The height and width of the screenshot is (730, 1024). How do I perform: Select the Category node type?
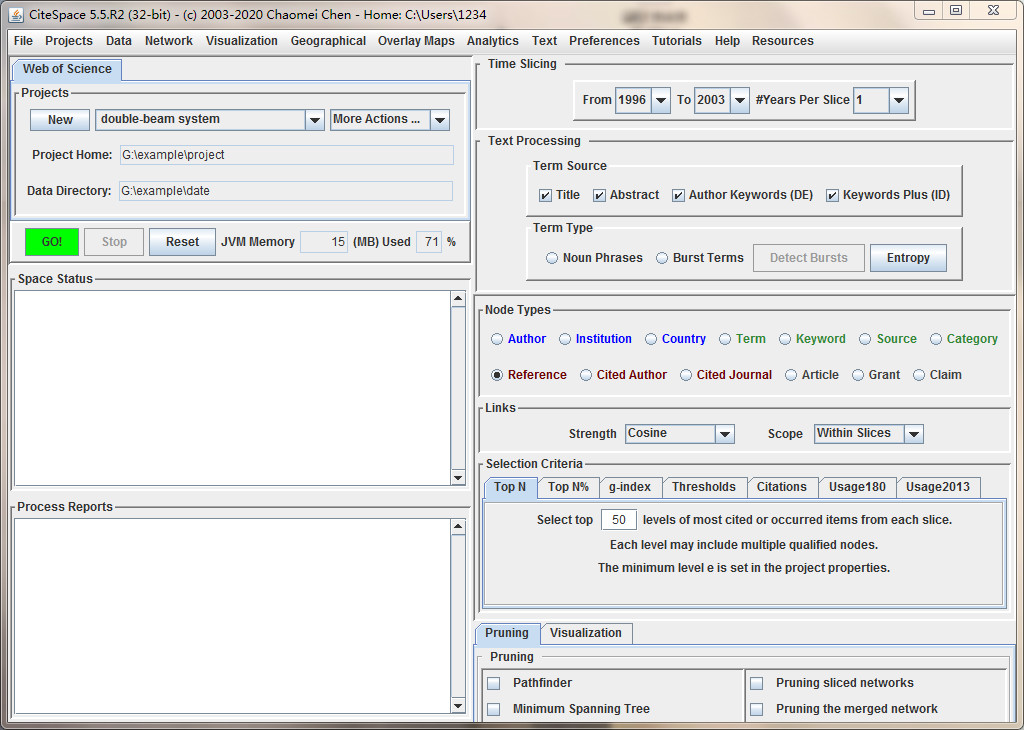pos(936,339)
